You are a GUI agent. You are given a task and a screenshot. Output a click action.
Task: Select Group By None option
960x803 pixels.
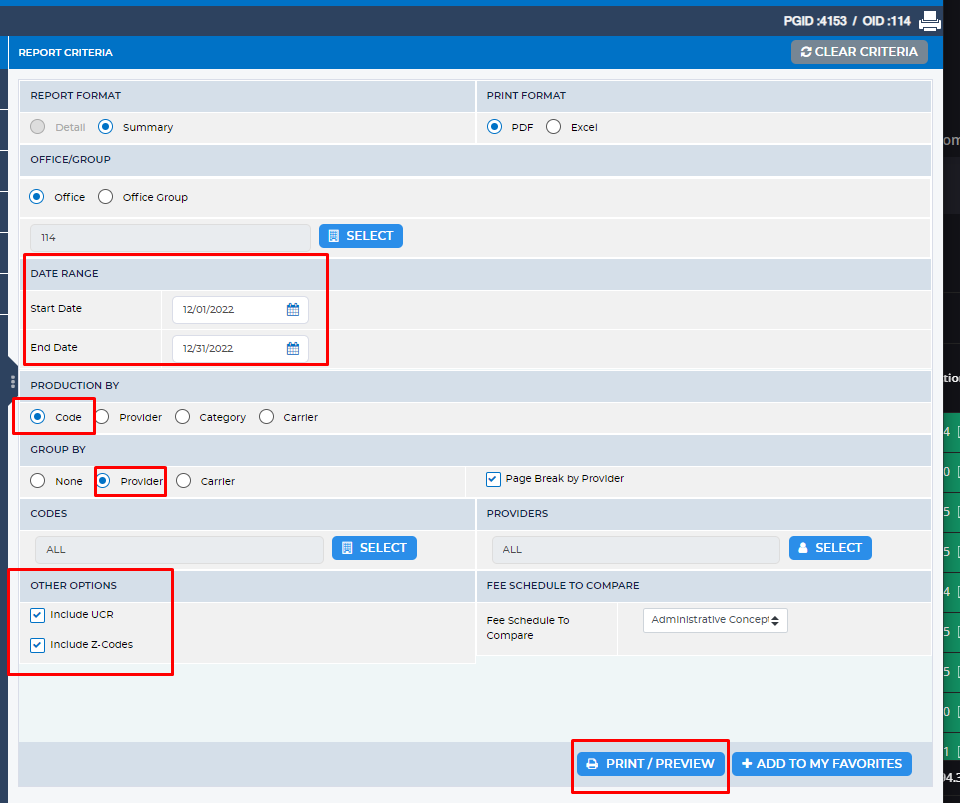click(38, 481)
